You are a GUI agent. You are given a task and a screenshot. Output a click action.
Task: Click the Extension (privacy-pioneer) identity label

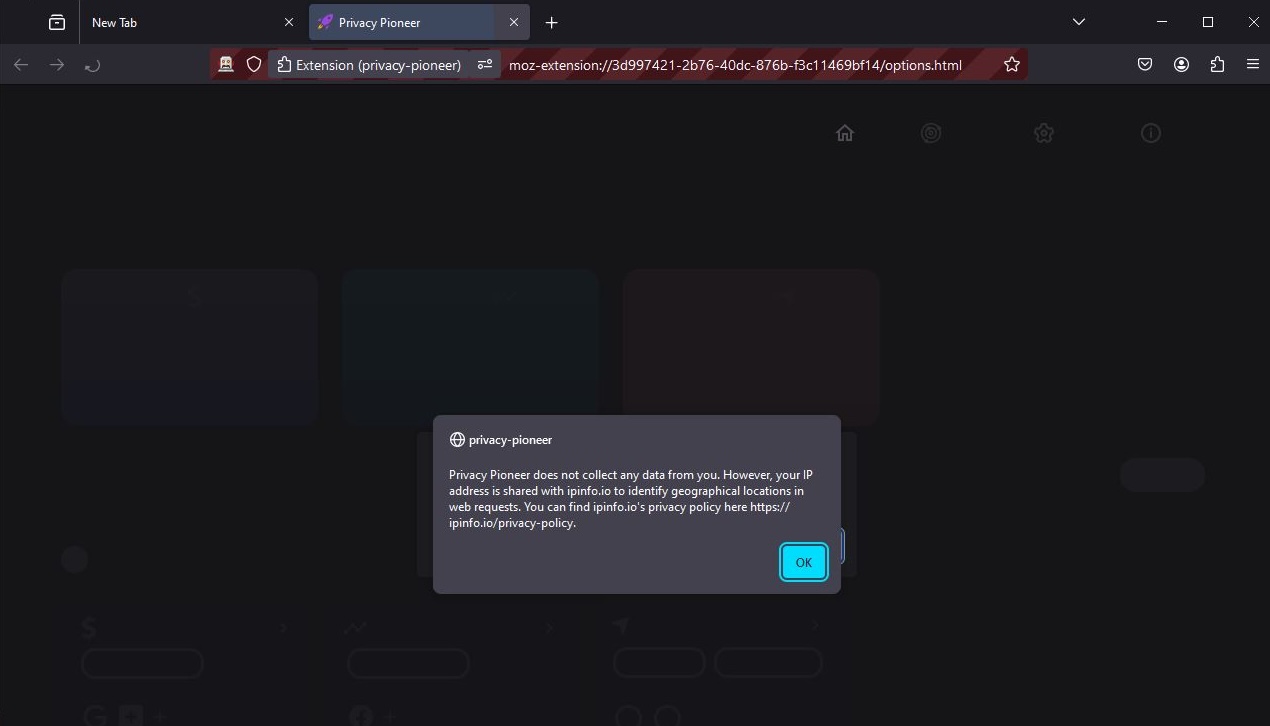(x=369, y=65)
